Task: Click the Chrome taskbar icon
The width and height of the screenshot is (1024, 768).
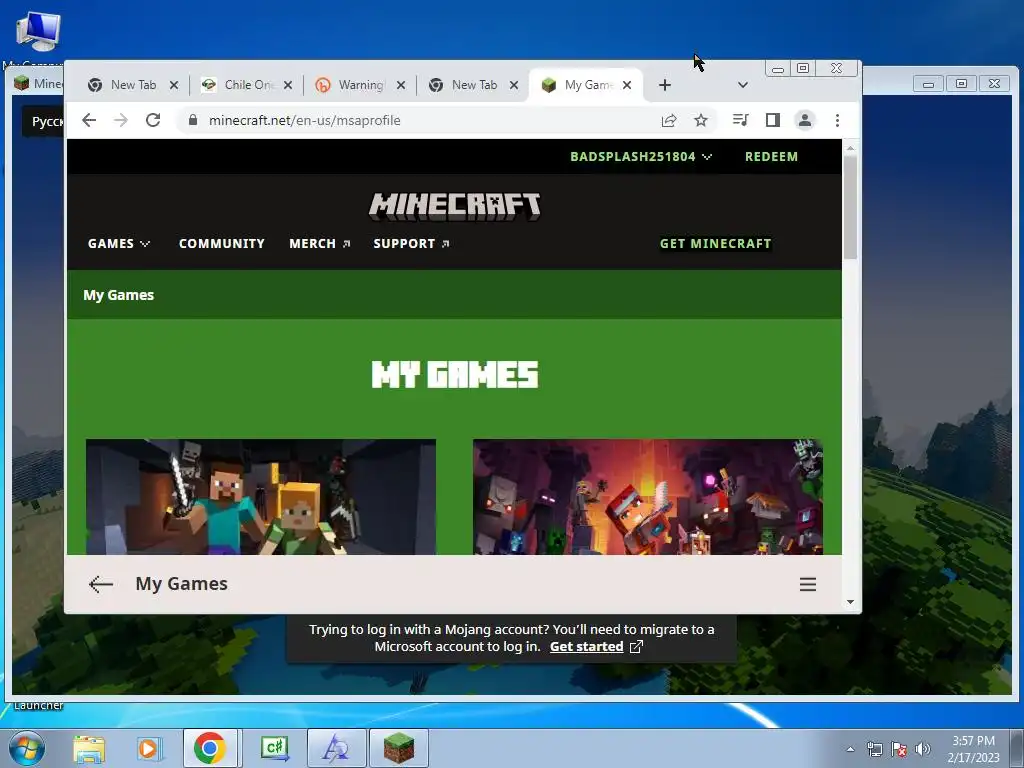Action: (210, 748)
